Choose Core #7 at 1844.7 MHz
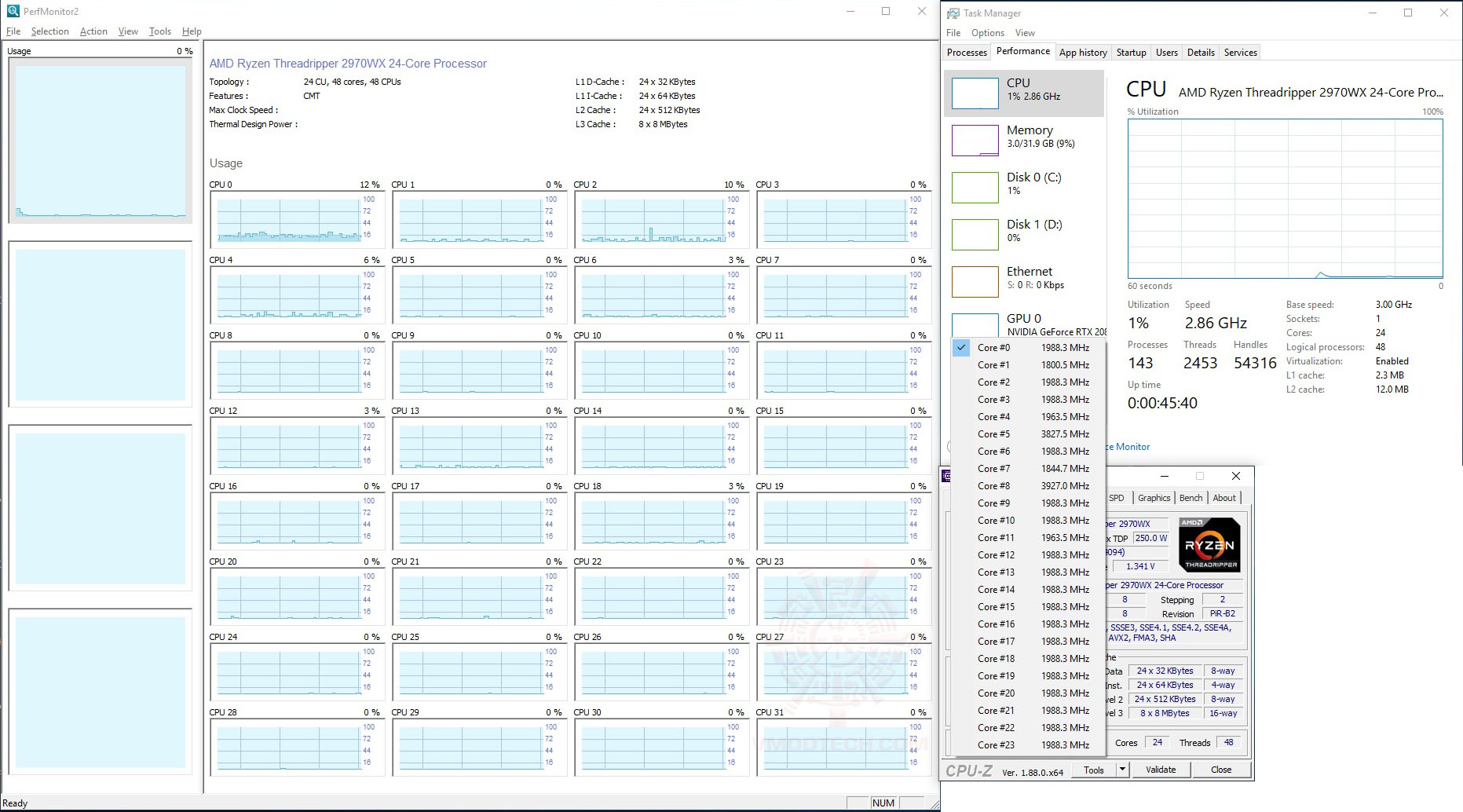This screenshot has width=1463, height=812. click(x=1027, y=469)
